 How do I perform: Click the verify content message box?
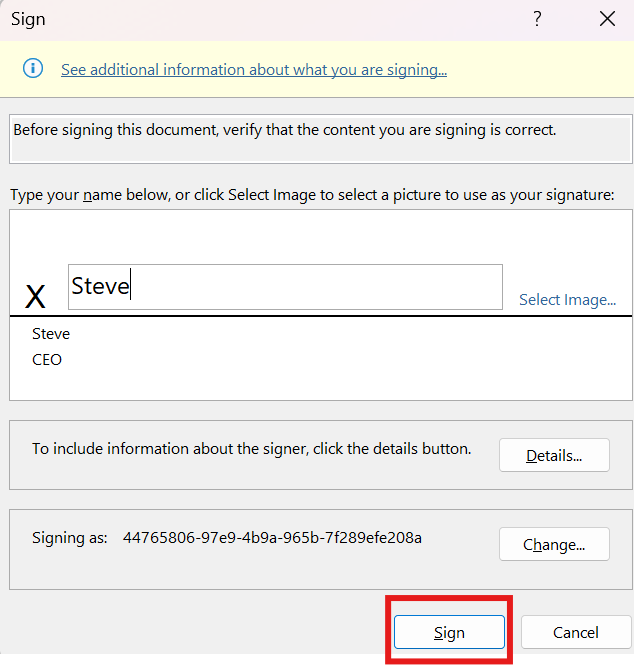pyautogui.click(x=320, y=139)
